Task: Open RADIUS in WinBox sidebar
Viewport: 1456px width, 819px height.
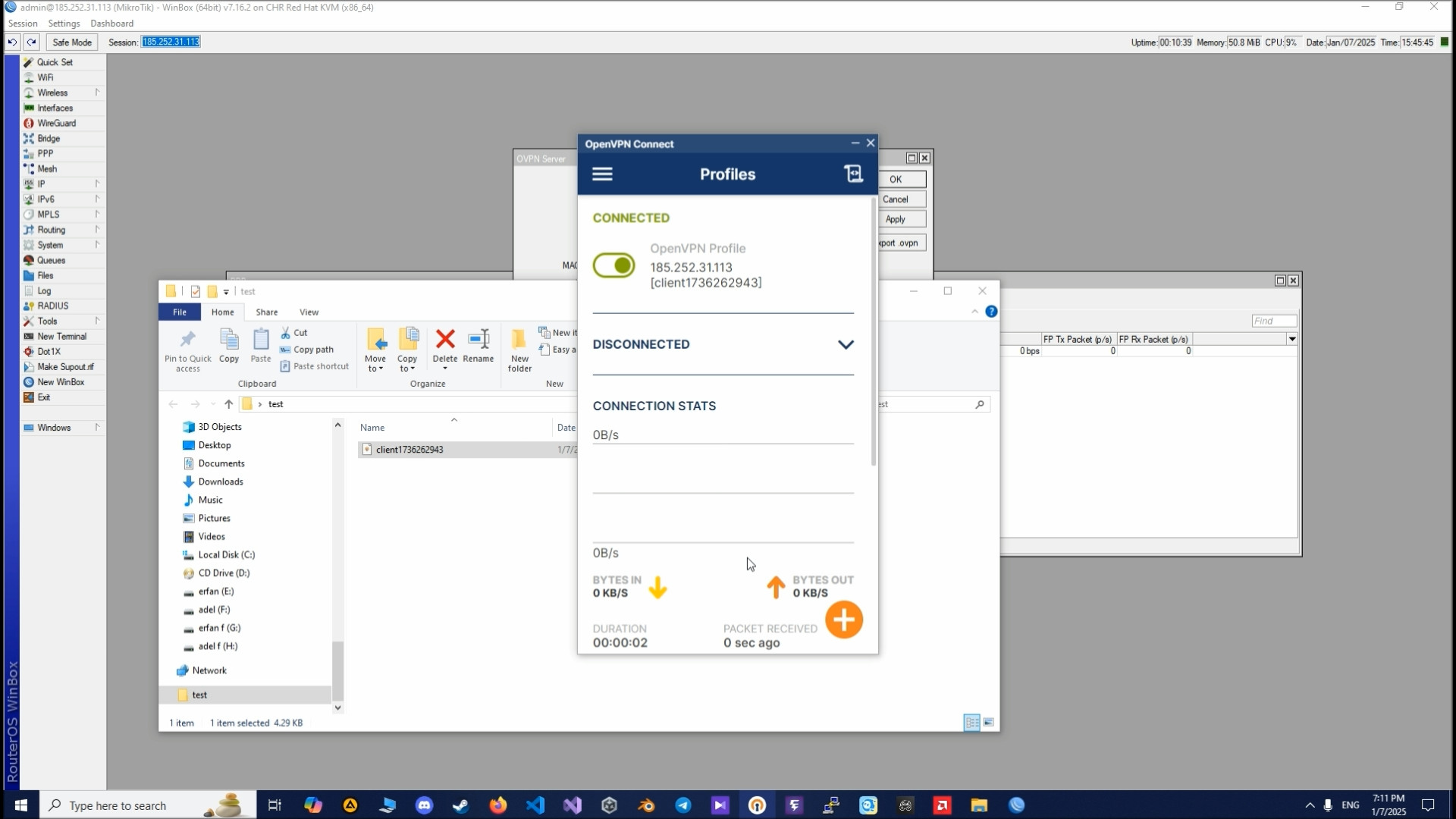Action: [x=52, y=306]
